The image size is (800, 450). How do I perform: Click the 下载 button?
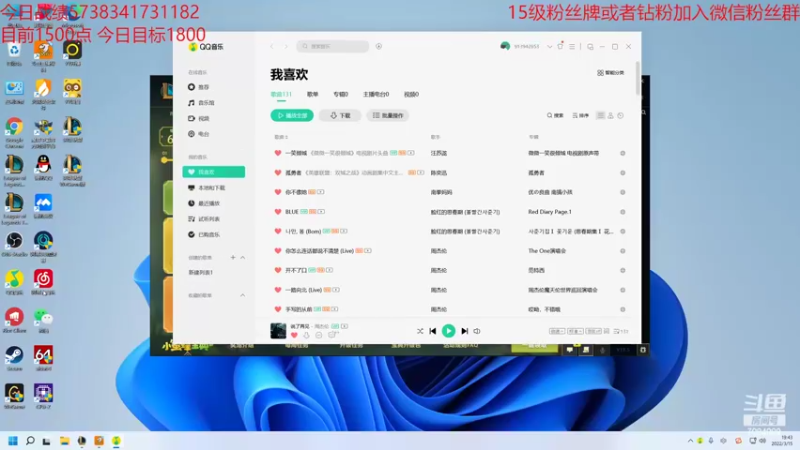click(340, 116)
